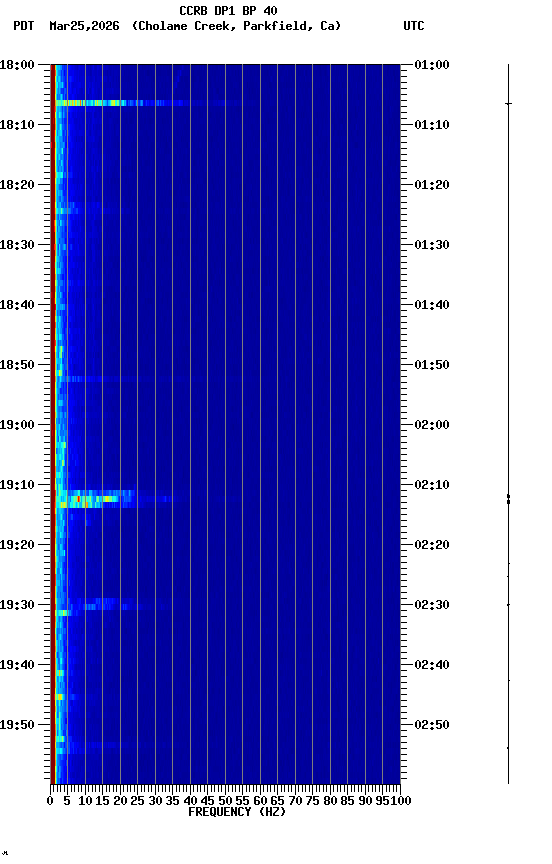This screenshot has height=864, width=552.
Task: Click the 19:50 PDT time label
Action: pos(17,726)
